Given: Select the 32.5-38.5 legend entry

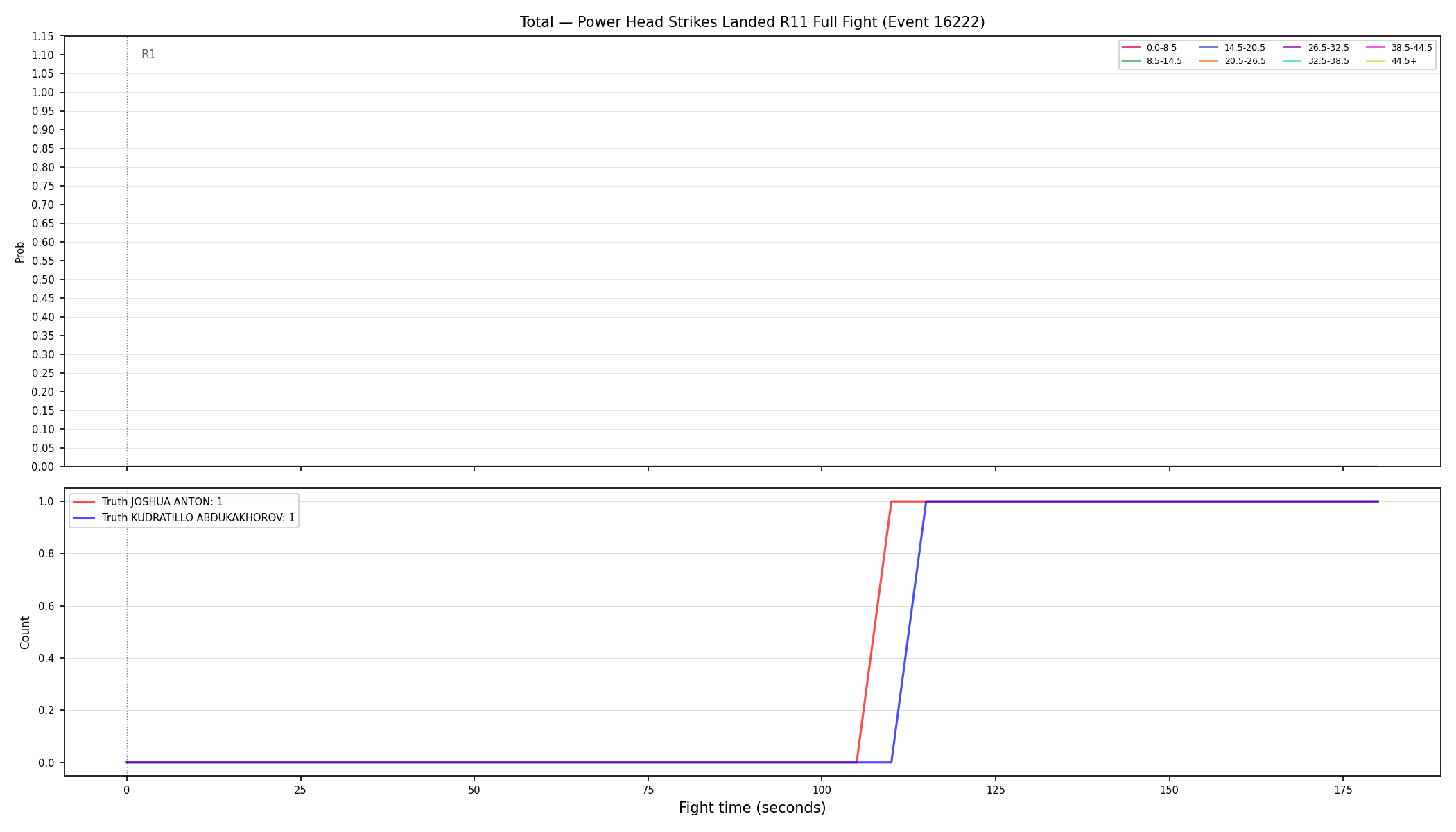Looking at the screenshot, I should pyautogui.click(x=1316, y=61).
